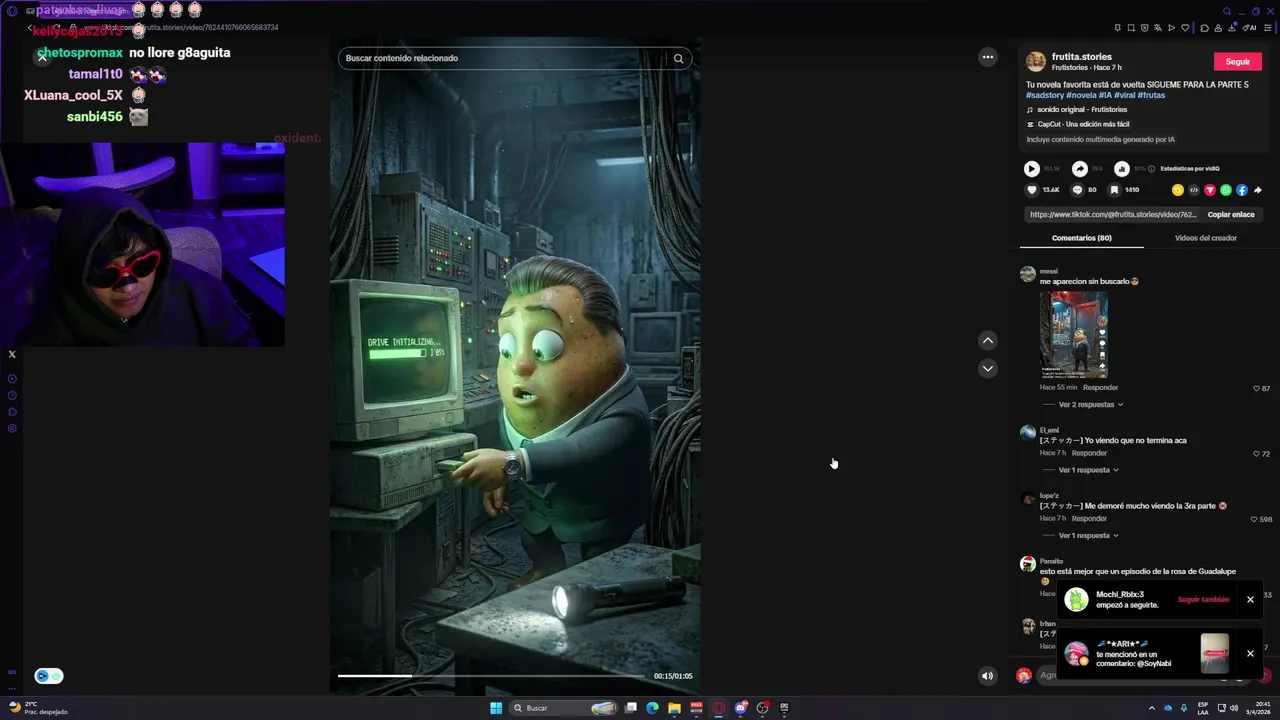This screenshot has height=720, width=1280.
Task: Click the Windows taskbar Buscar search box
Action: [x=565, y=708]
